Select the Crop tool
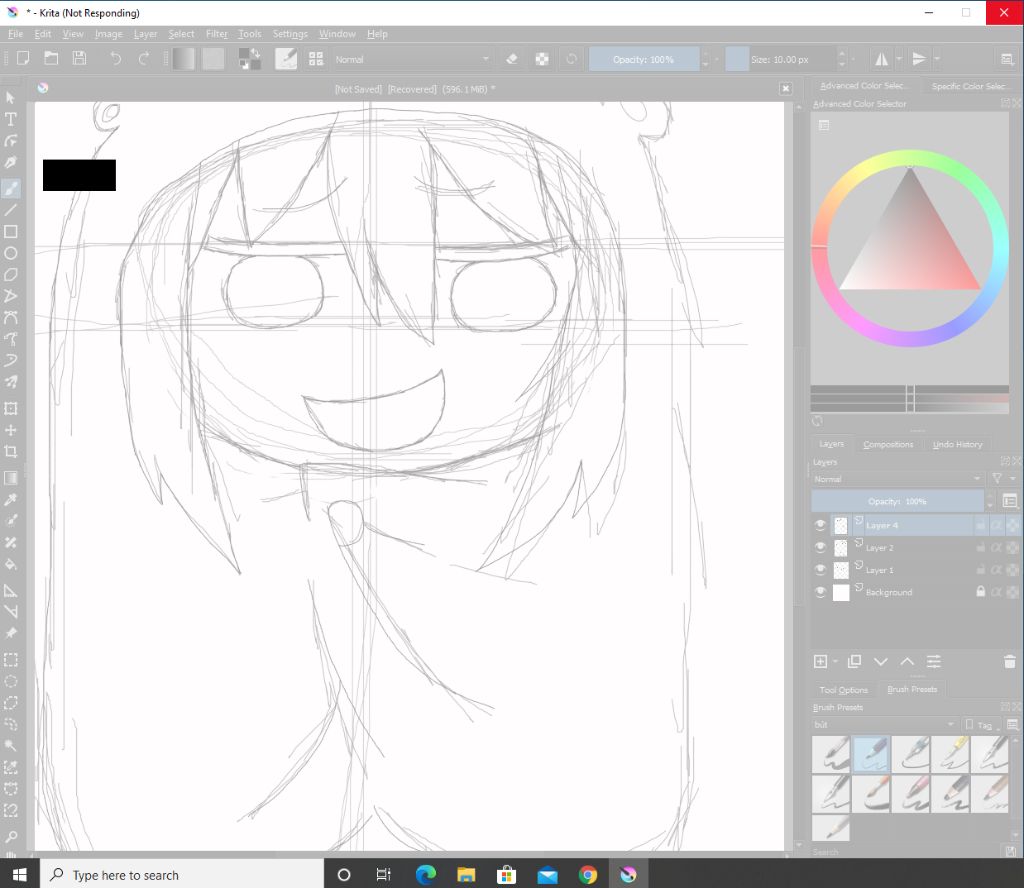 point(10,452)
